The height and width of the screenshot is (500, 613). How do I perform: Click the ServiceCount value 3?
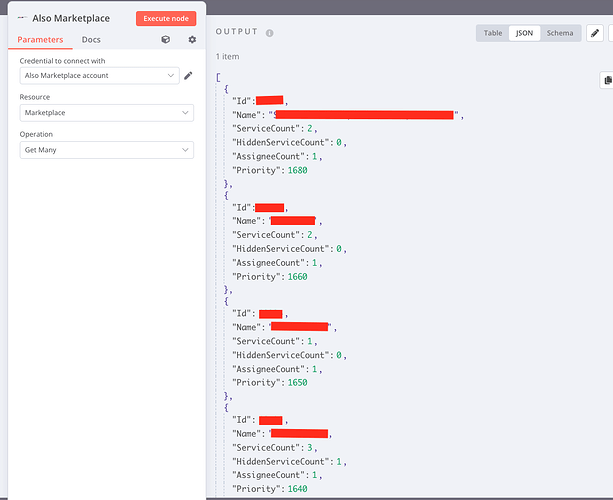pyautogui.click(x=310, y=448)
